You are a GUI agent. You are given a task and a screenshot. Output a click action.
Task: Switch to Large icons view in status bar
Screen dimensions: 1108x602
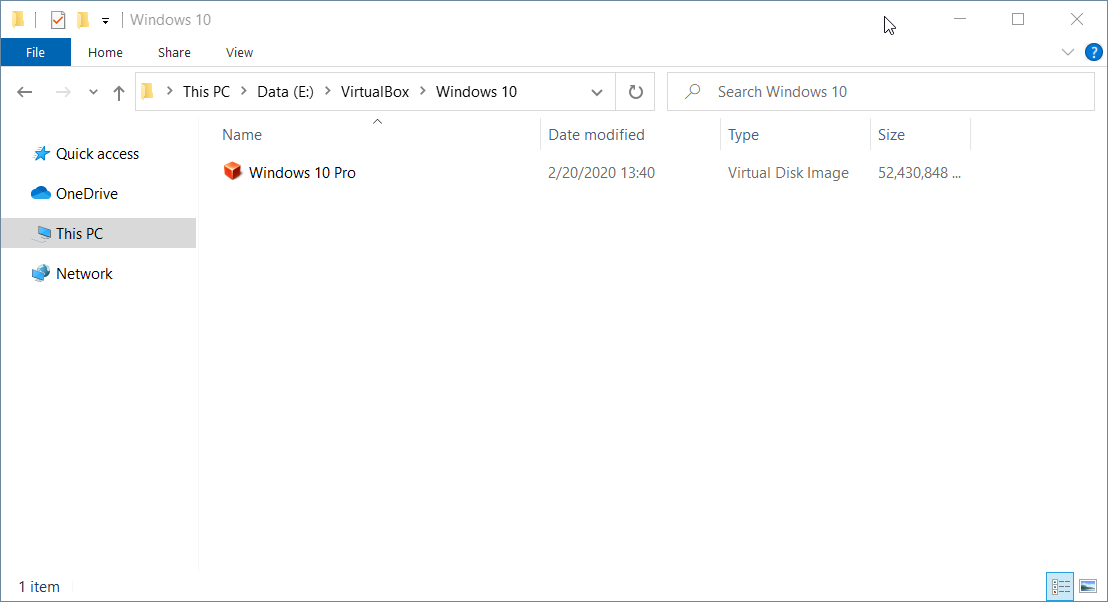pos(1088,586)
